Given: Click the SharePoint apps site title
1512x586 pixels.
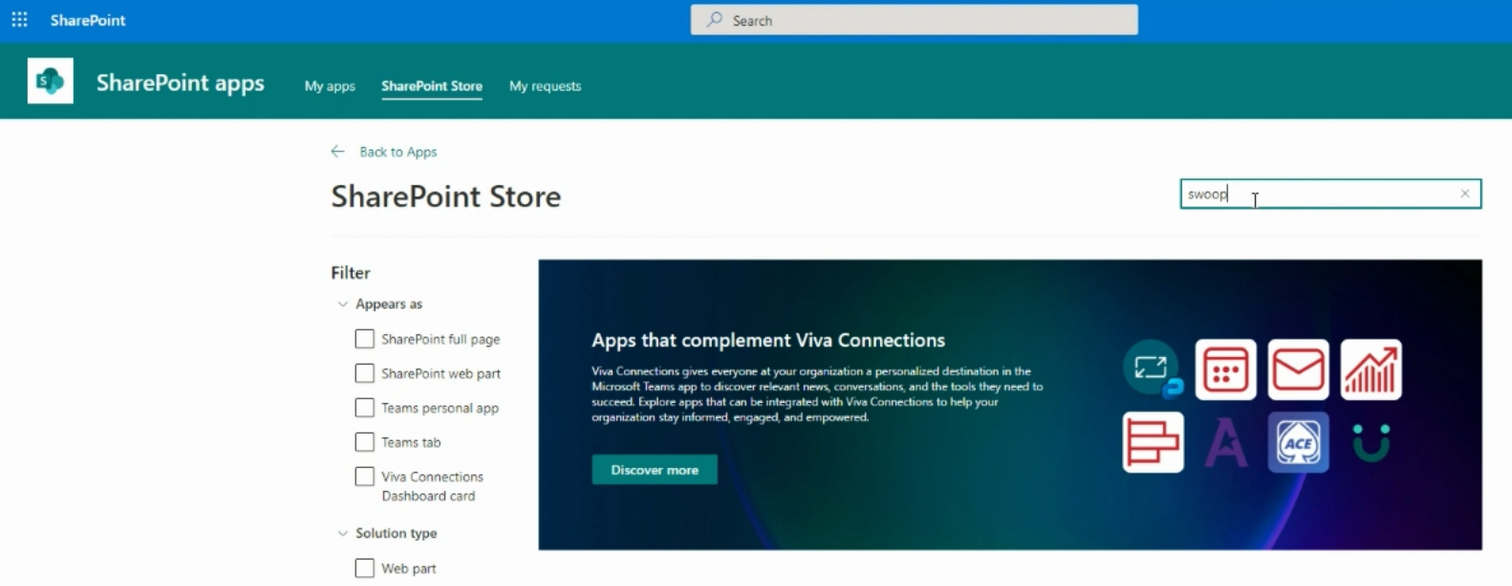Looking at the screenshot, I should (180, 83).
